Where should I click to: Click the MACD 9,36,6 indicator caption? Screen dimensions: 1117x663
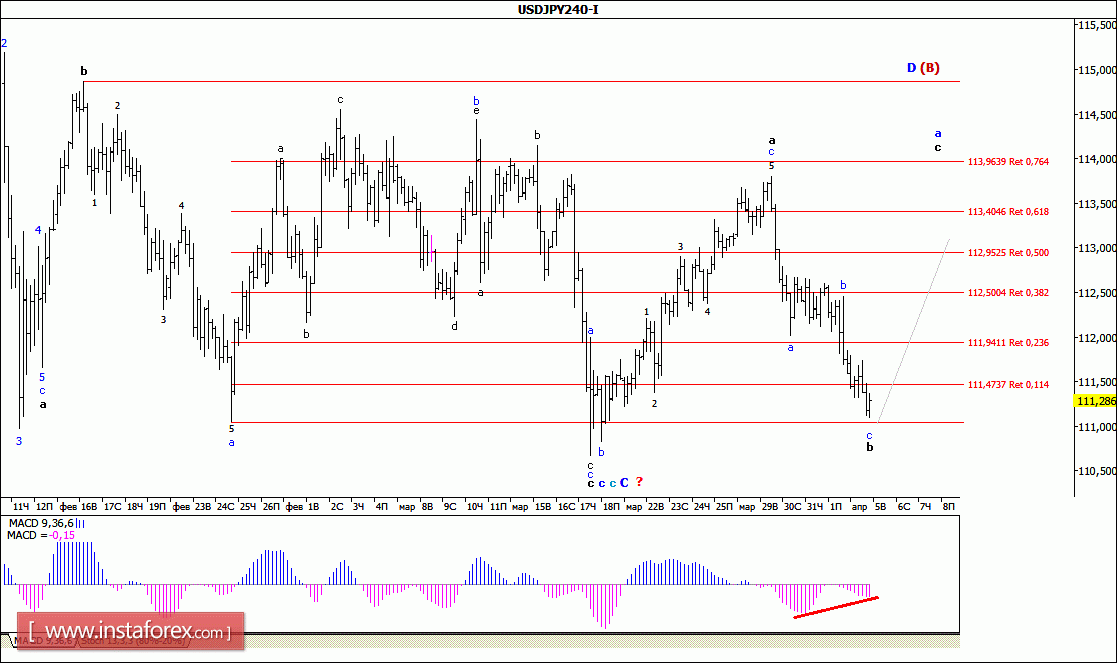[41, 523]
